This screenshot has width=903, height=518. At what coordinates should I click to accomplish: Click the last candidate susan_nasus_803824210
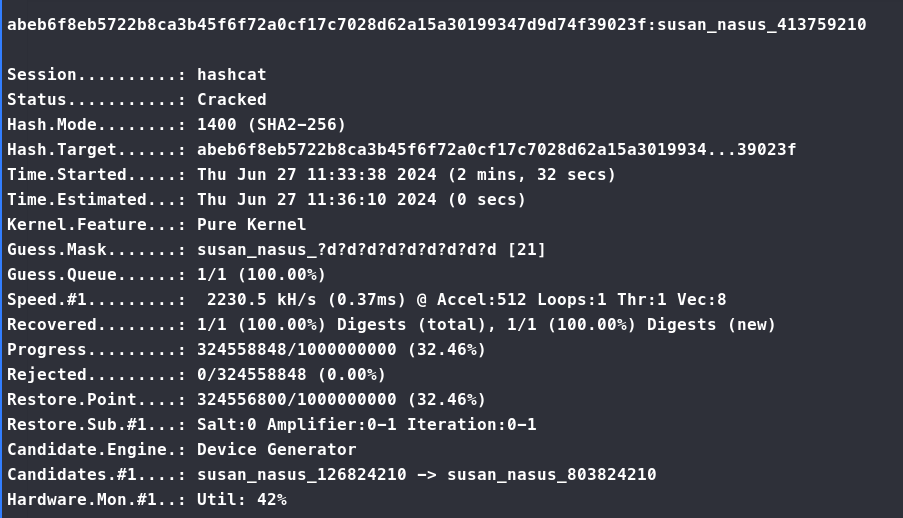point(551,475)
